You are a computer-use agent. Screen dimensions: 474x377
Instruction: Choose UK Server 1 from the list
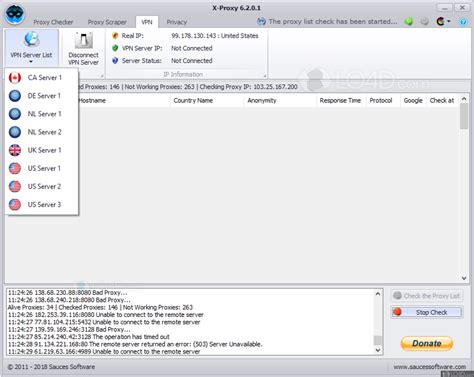42,150
